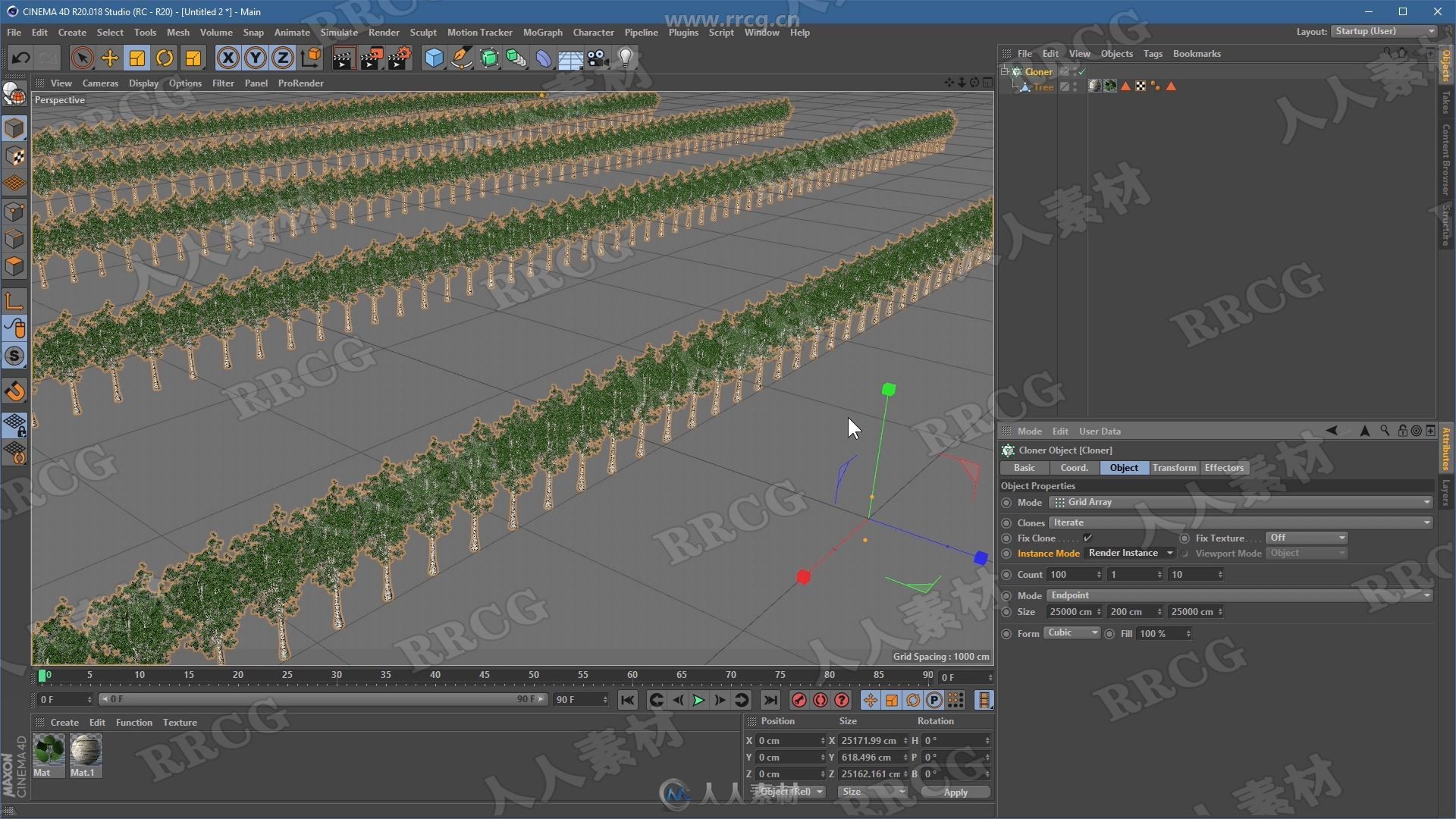Render to Picture Viewer
Viewport: 1456px width, 819px height.
pyautogui.click(x=372, y=58)
